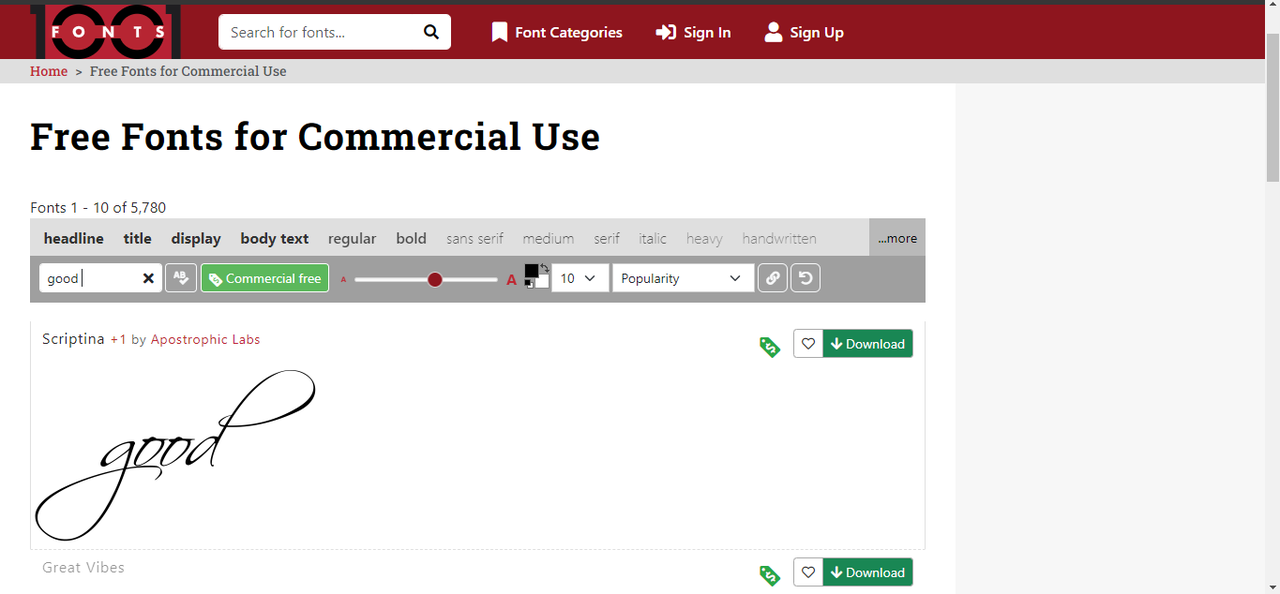Screen dimensions: 1280x594
Task: Favorite the Scriptina font with the heart icon
Action: (808, 344)
